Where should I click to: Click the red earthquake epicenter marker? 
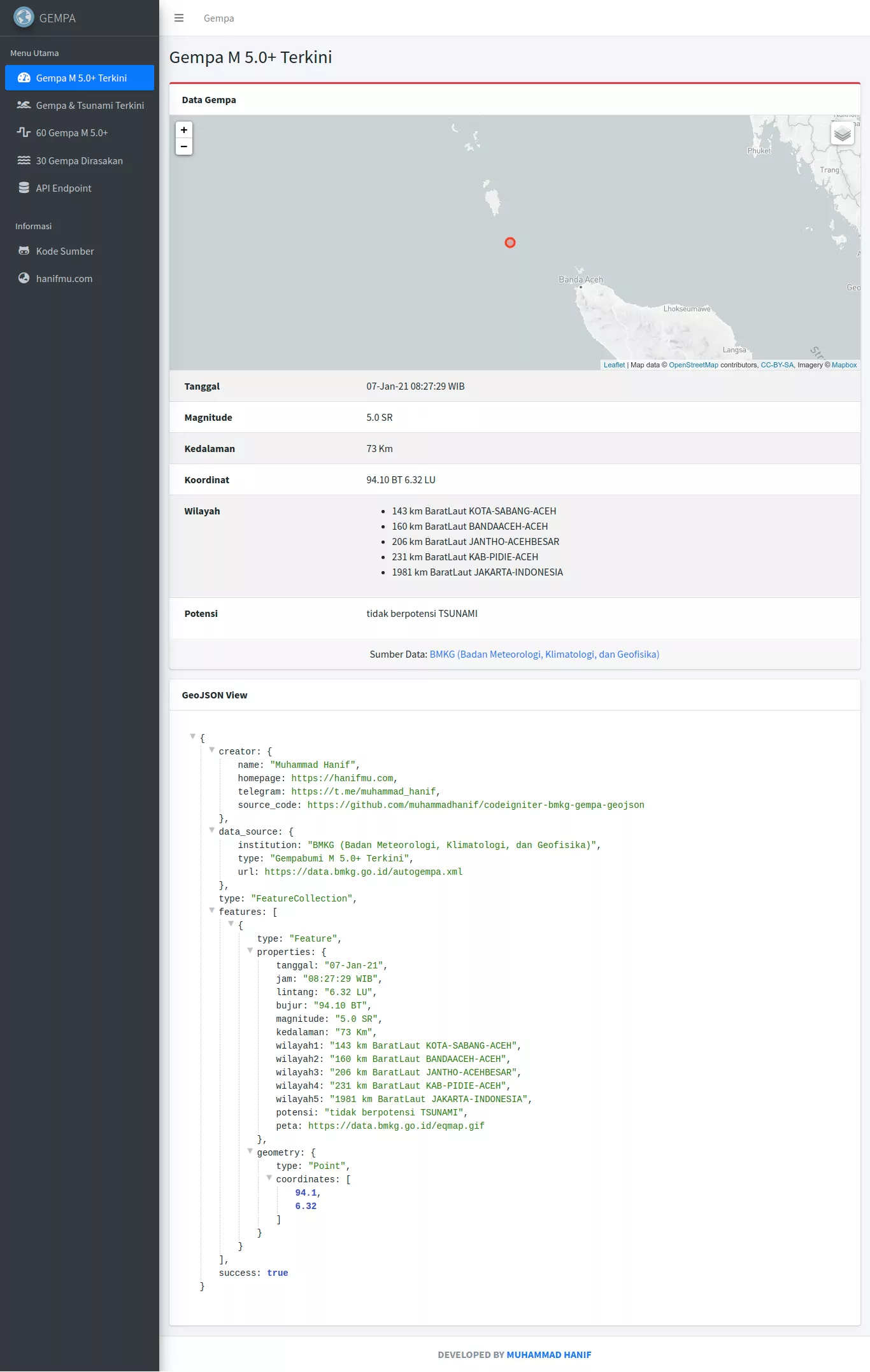pos(510,243)
